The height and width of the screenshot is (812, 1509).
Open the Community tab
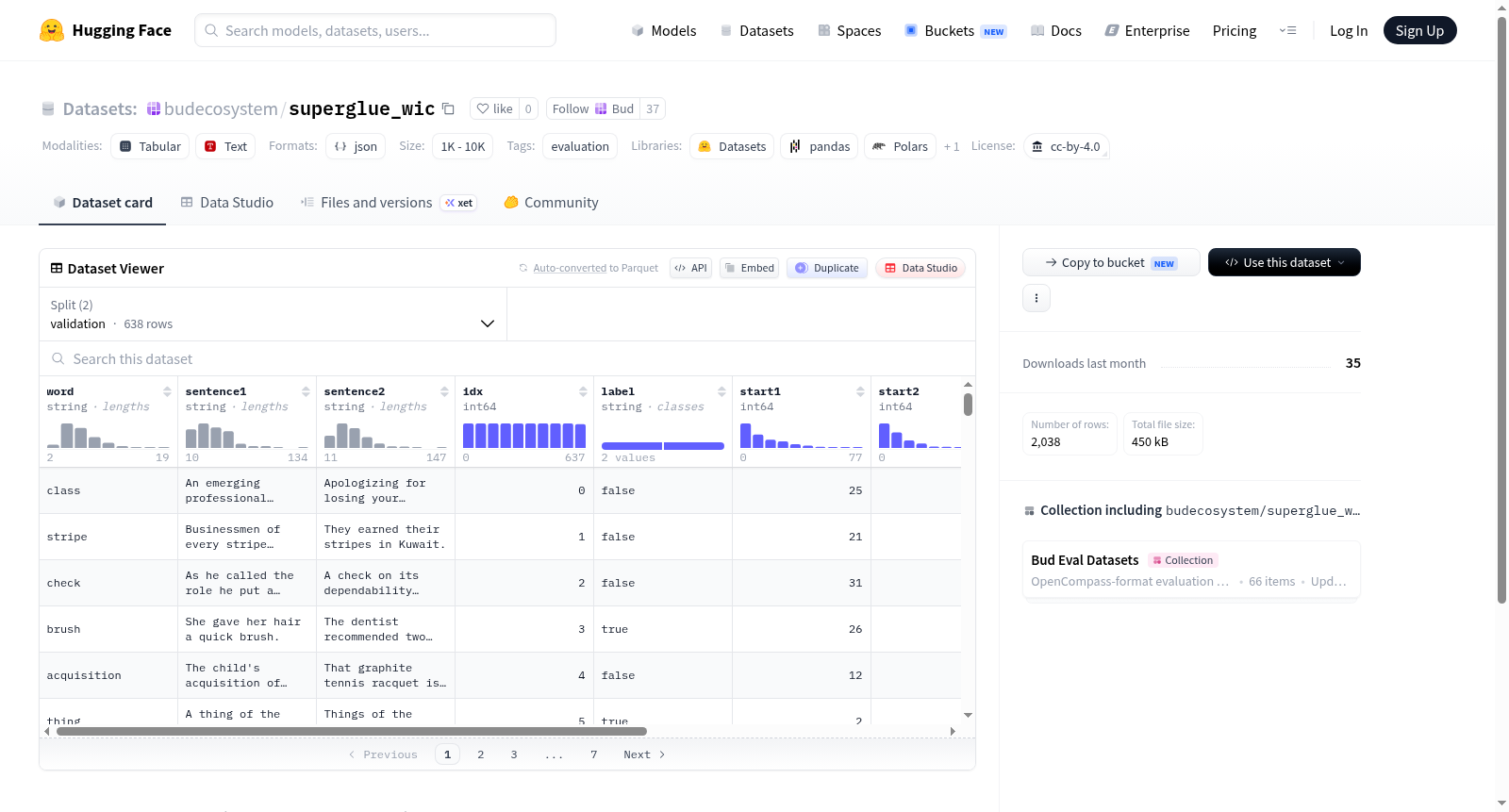point(552,203)
